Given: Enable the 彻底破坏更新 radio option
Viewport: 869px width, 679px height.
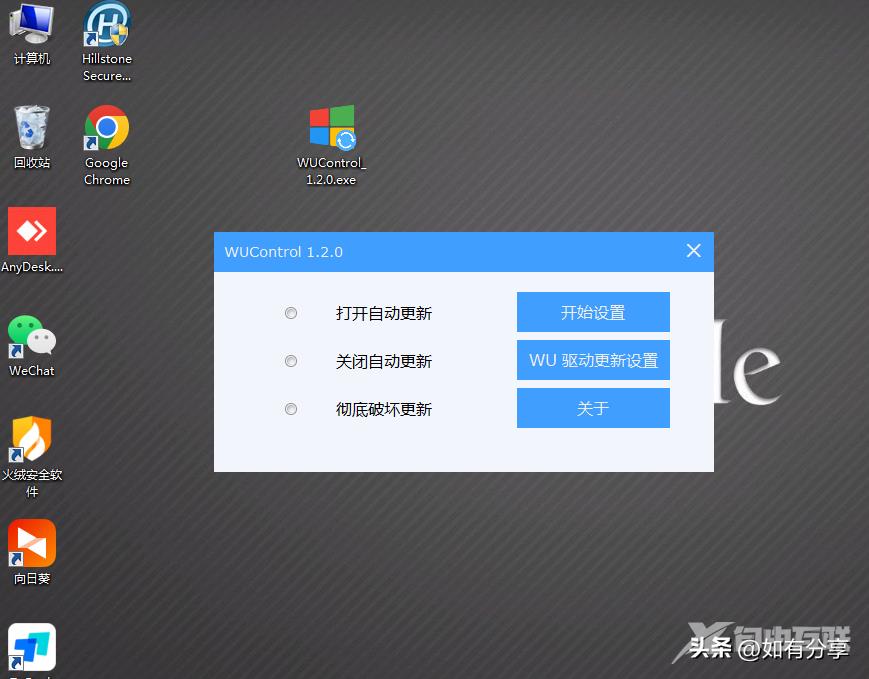Looking at the screenshot, I should pos(291,409).
